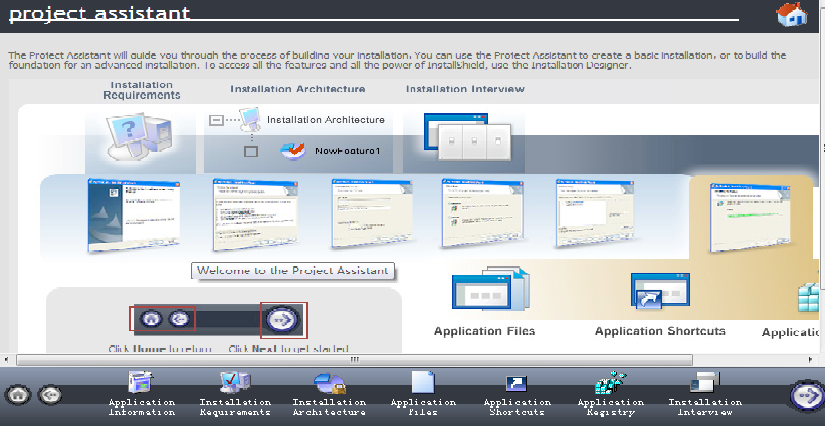Open Application Registry in bottom bar
Screen dimensions: 828x426
click(x=610, y=393)
